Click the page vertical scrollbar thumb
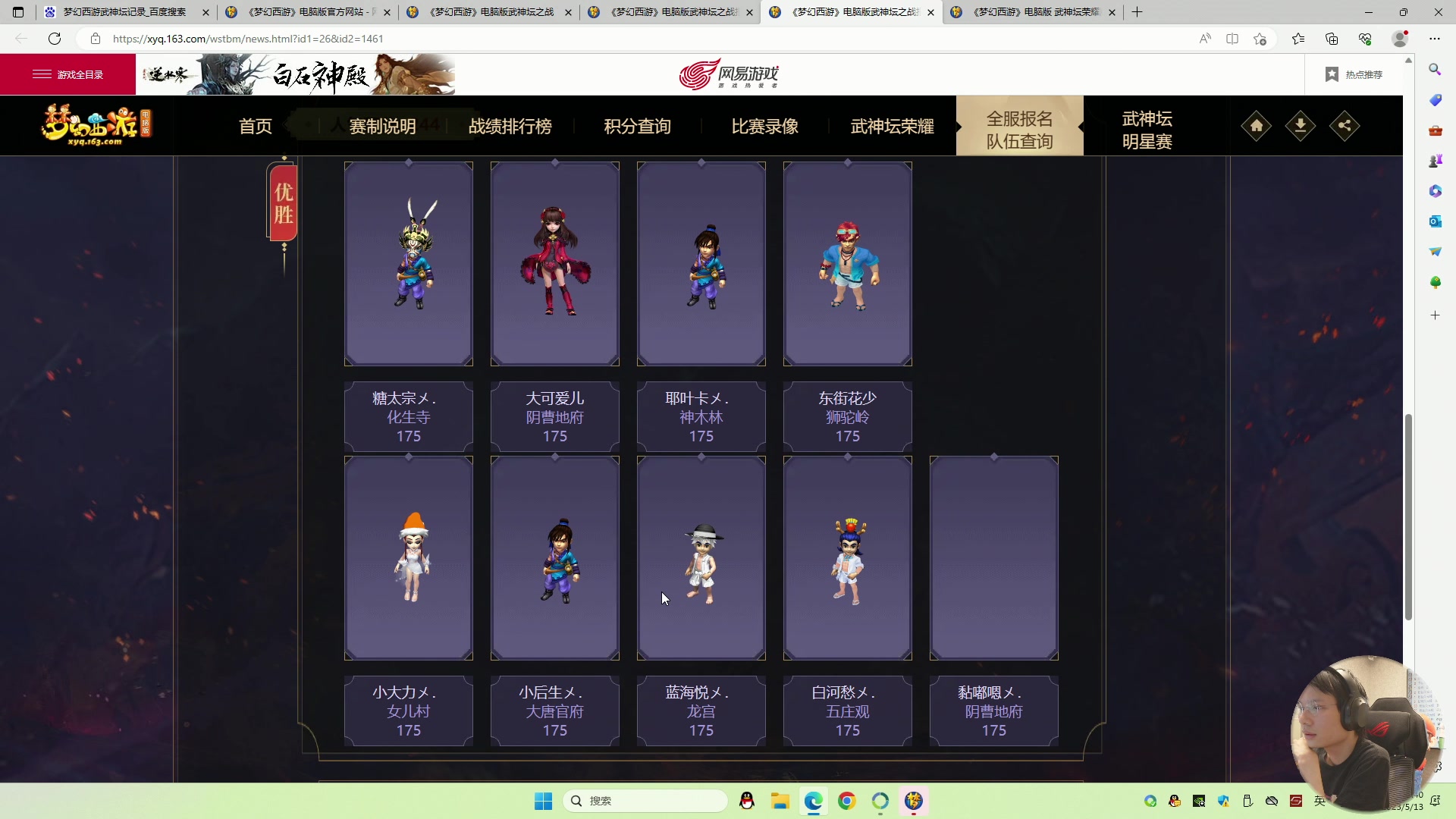 pyautogui.click(x=1408, y=517)
